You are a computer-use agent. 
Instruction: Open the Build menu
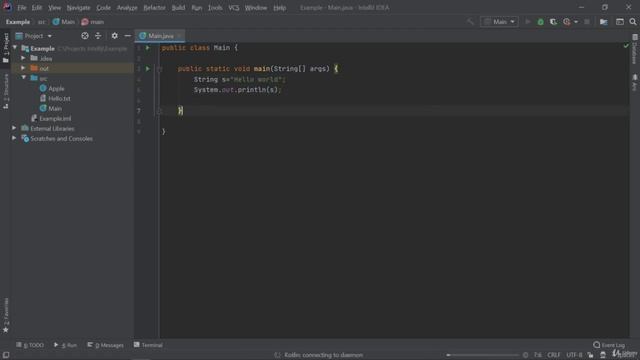click(178, 8)
